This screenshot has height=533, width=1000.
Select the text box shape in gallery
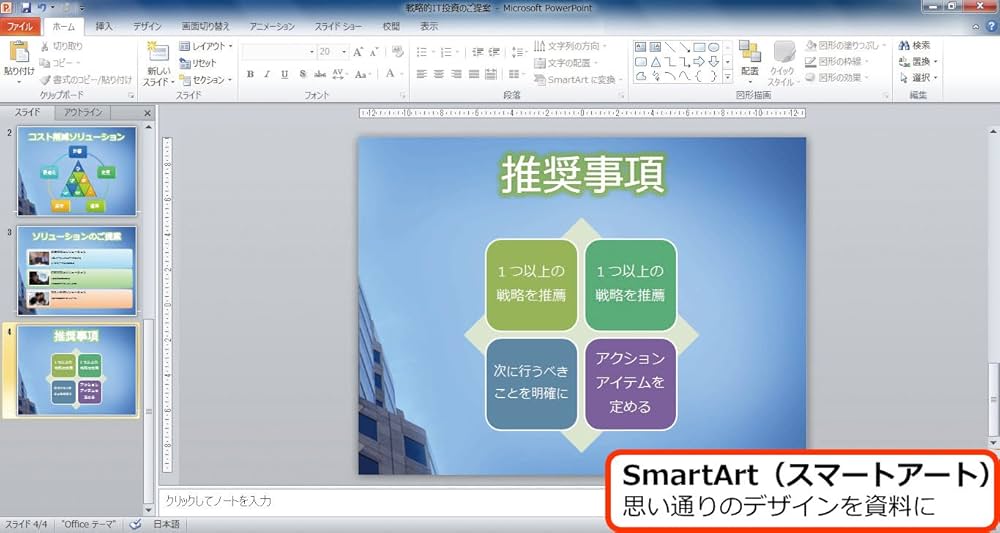(640, 47)
